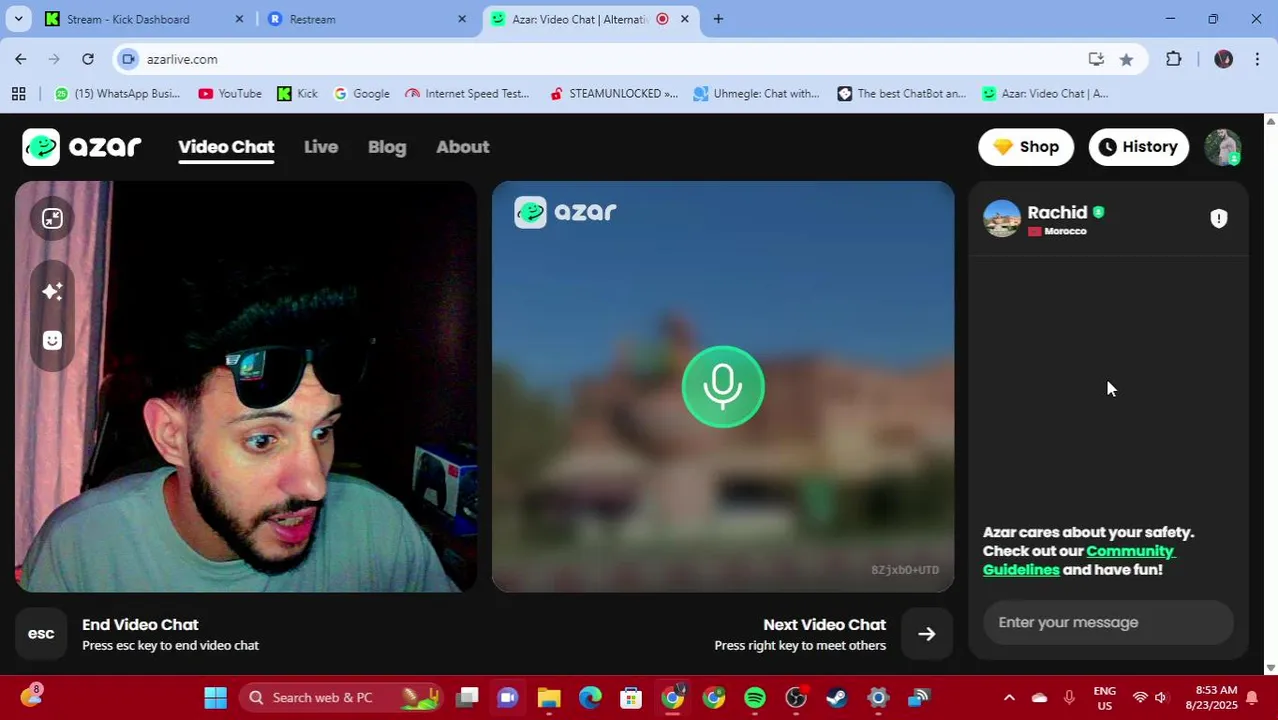Open Steam from the taskbar
The width and height of the screenshot is (1278, 720).
pos(837,698)
